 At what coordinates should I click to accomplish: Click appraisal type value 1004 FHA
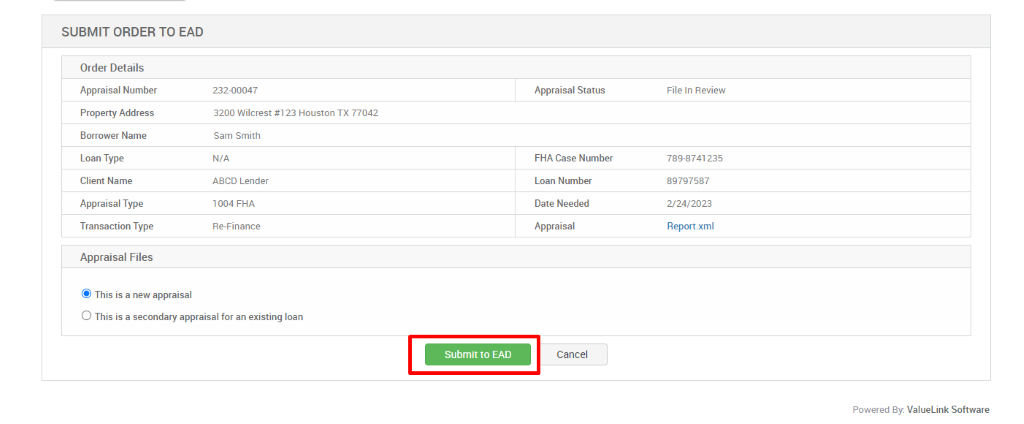click(x=234, y=204)
